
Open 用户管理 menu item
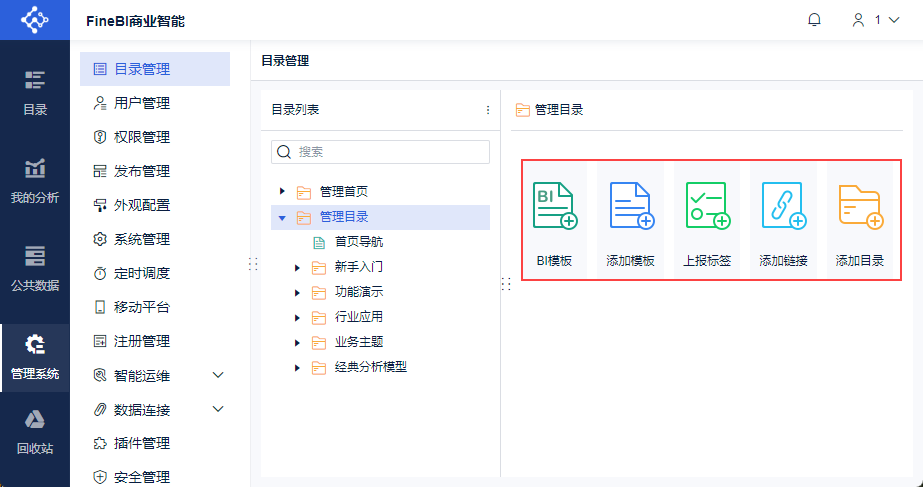[x=142, y=103]
